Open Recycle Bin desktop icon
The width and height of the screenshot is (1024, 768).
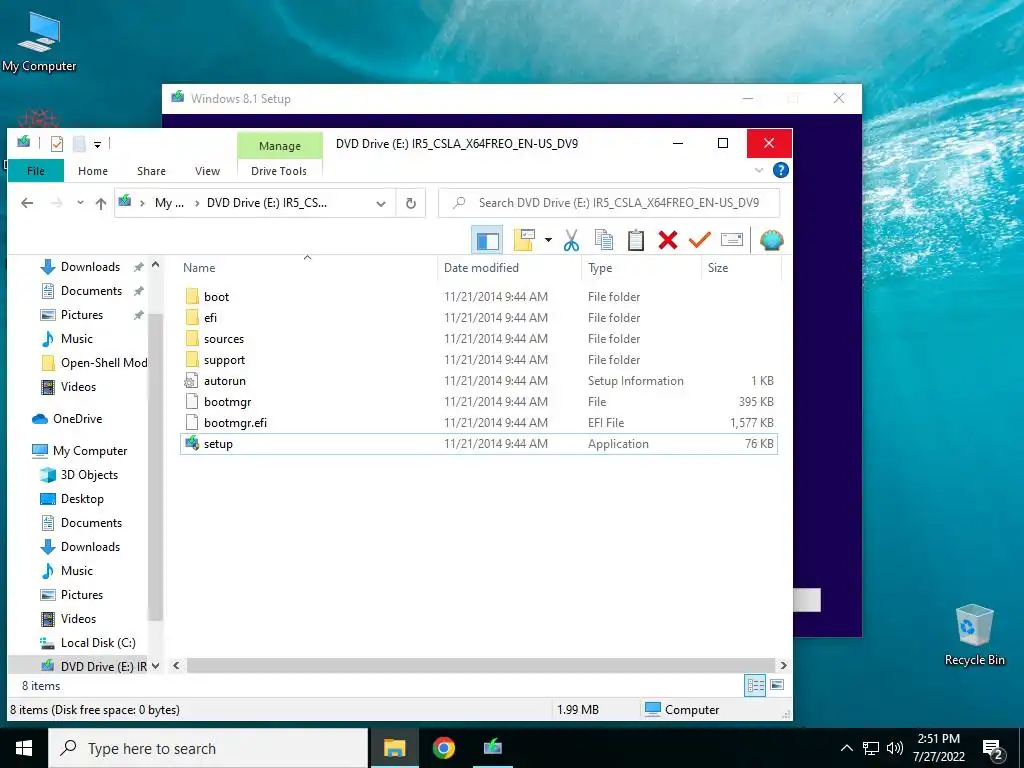pyautogui.click(x=974, y=635)
